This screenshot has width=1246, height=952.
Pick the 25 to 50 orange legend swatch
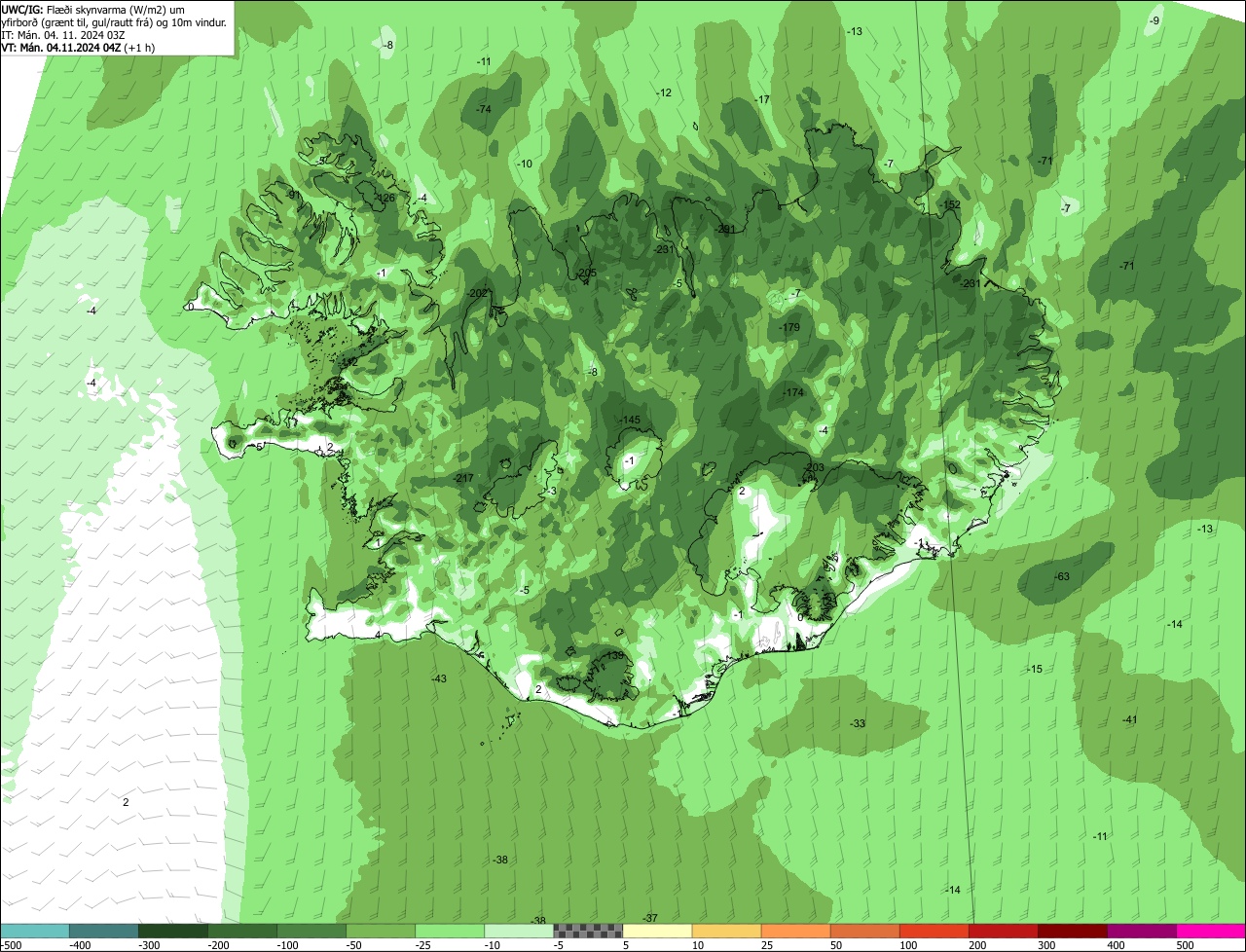pyautogui.click(x=795, y=931)
